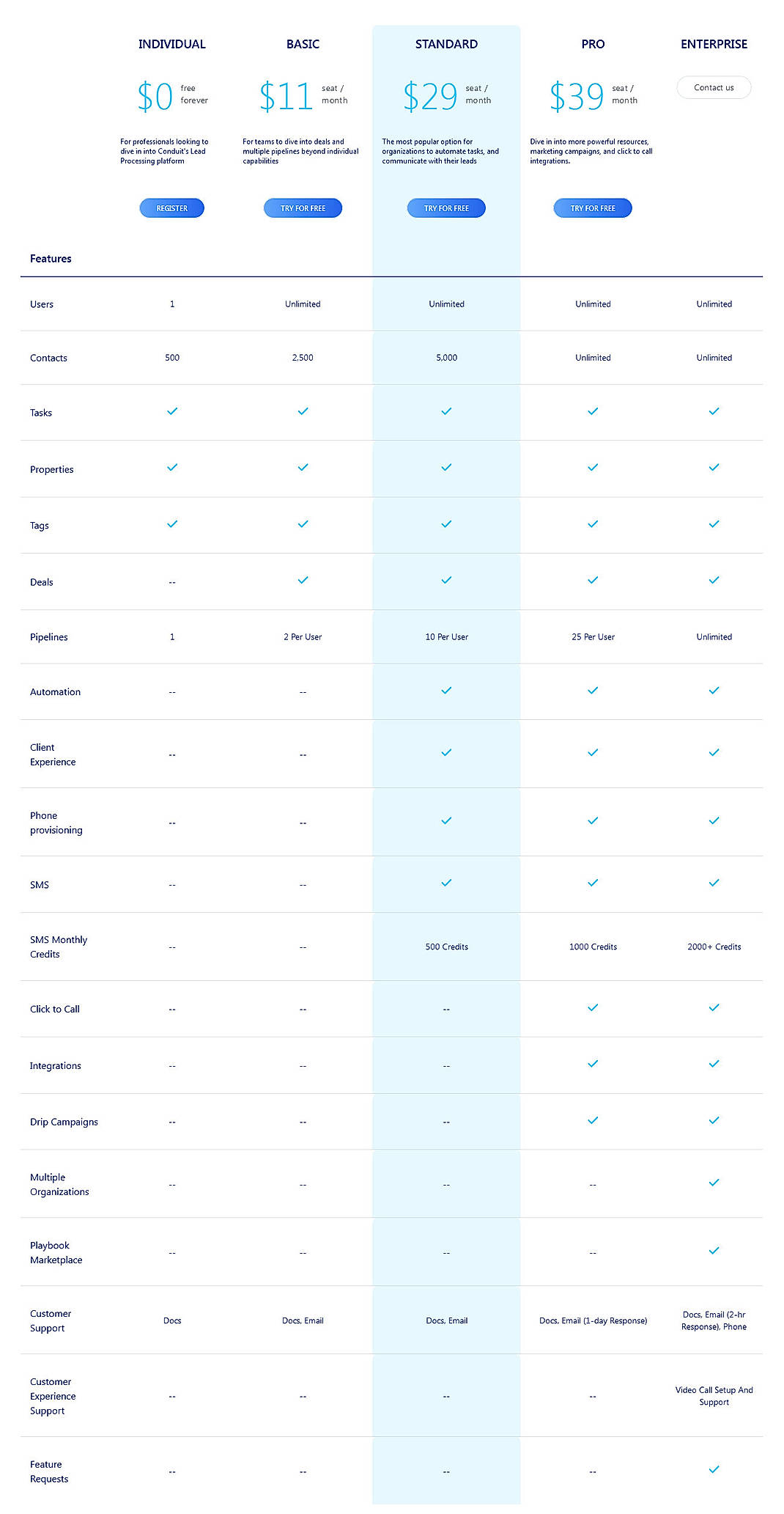Select the Drip Campaigns checkmark in Pro column
The height and width of the screenshot is (1514, 784).
tap(592, 1120)
